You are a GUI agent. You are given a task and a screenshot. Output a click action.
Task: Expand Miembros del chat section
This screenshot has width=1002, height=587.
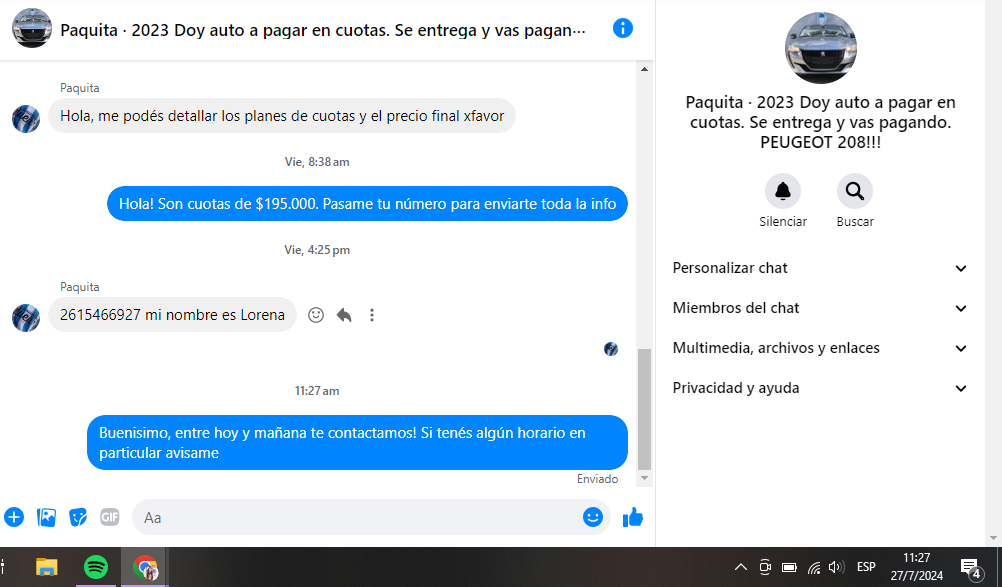pos(820,308)
